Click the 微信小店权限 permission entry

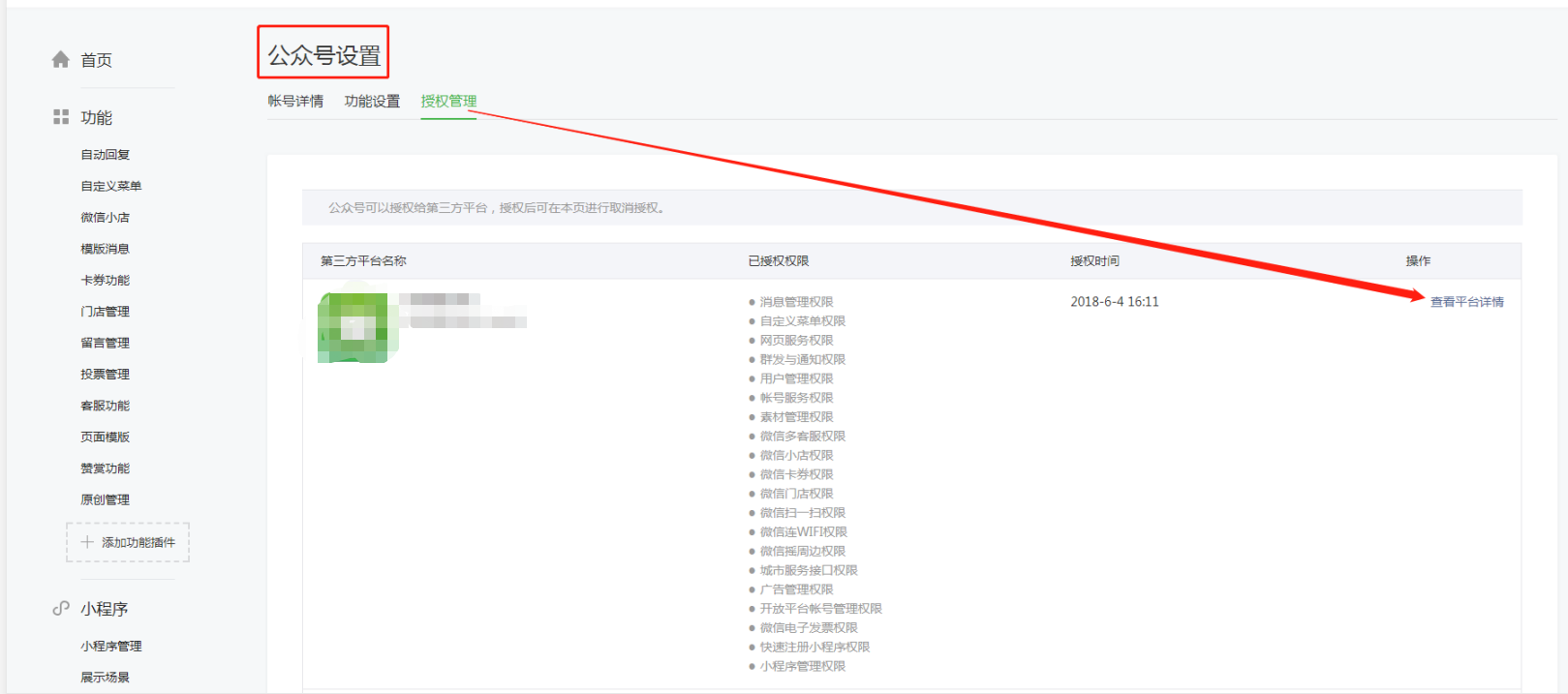pos(796,455)
